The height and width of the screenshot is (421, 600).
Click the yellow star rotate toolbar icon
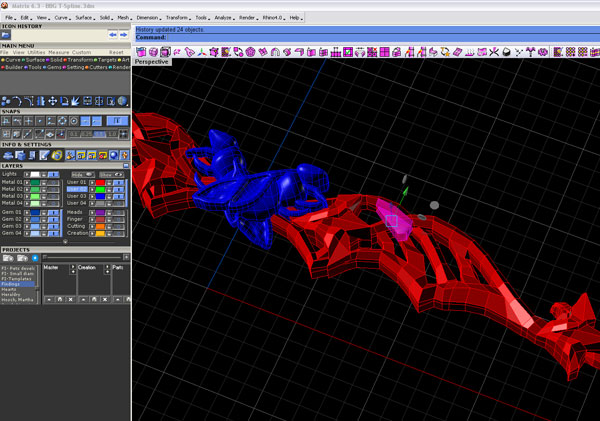pyautogui.click(x=445, y=52)
